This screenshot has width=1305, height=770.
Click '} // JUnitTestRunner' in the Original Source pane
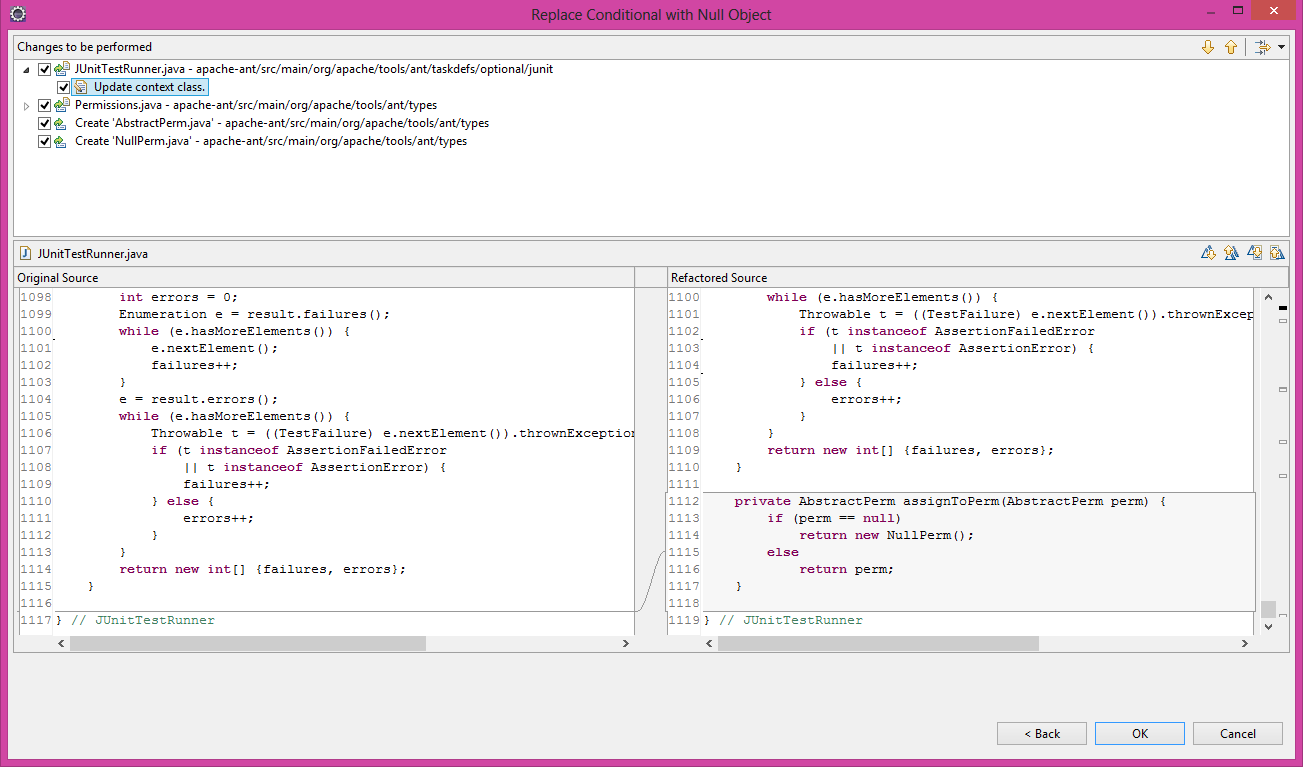[135, 620]
